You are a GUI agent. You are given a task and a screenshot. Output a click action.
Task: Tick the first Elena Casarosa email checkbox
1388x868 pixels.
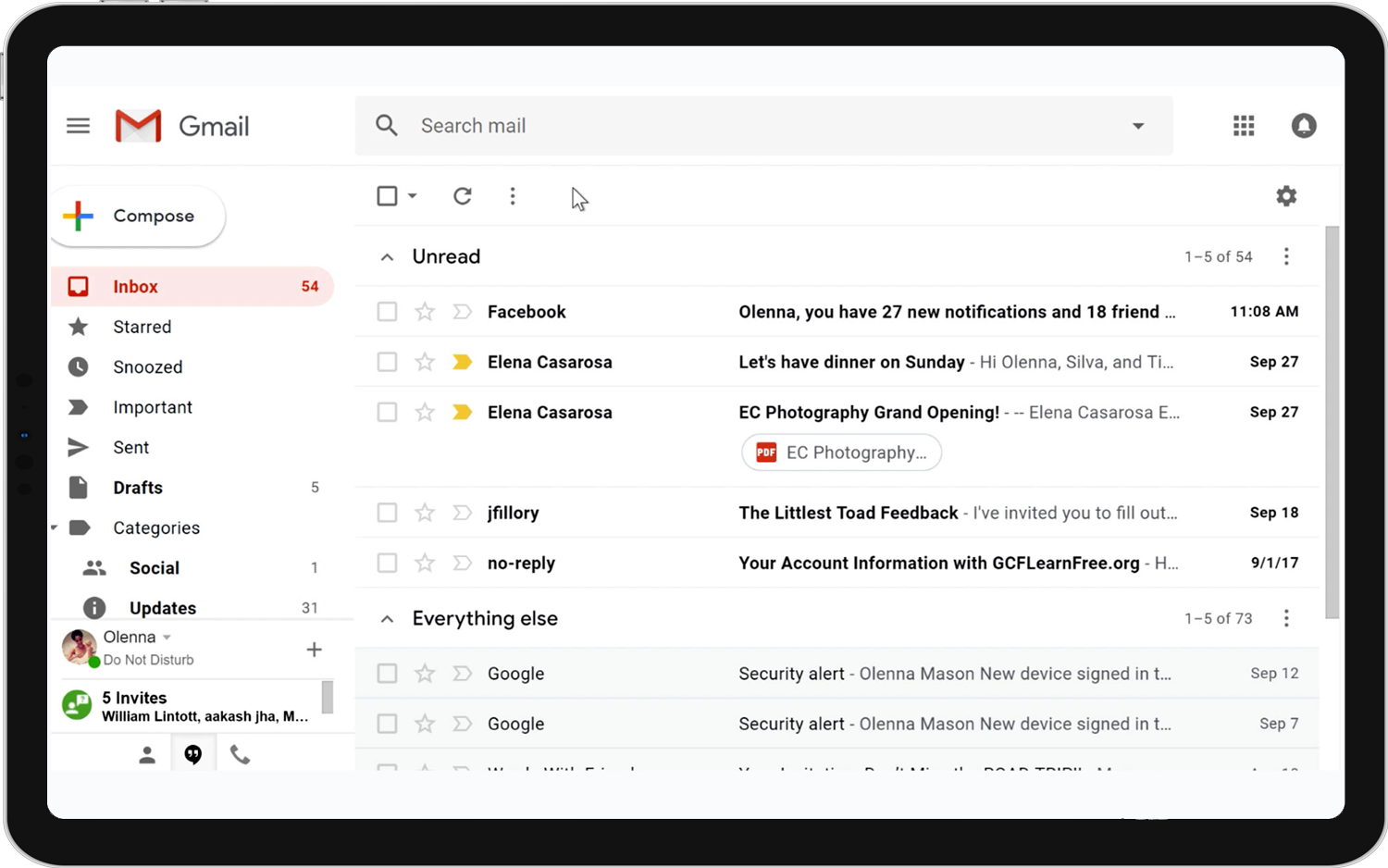(387, 362)
